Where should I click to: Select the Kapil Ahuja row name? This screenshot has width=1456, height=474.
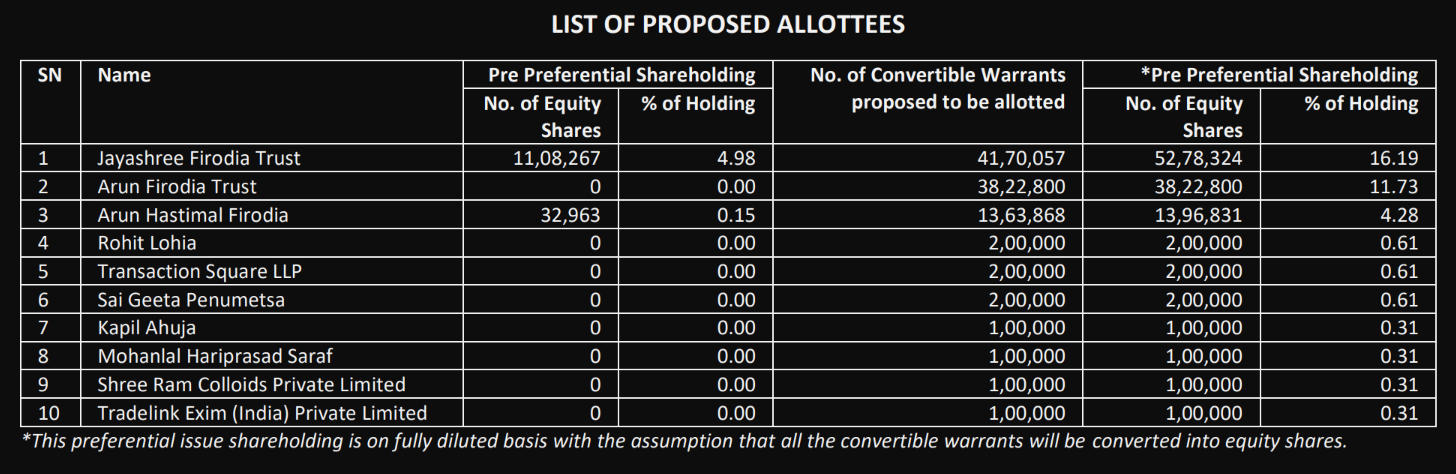click(x=146, y=328)
